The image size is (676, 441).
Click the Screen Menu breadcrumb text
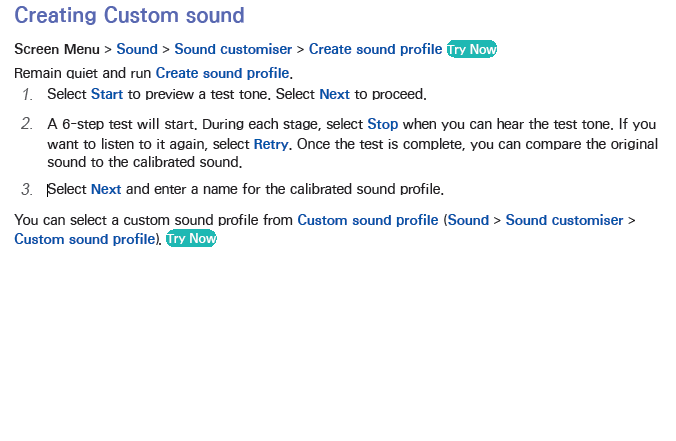pyautogui.click(x=57, y=49)
